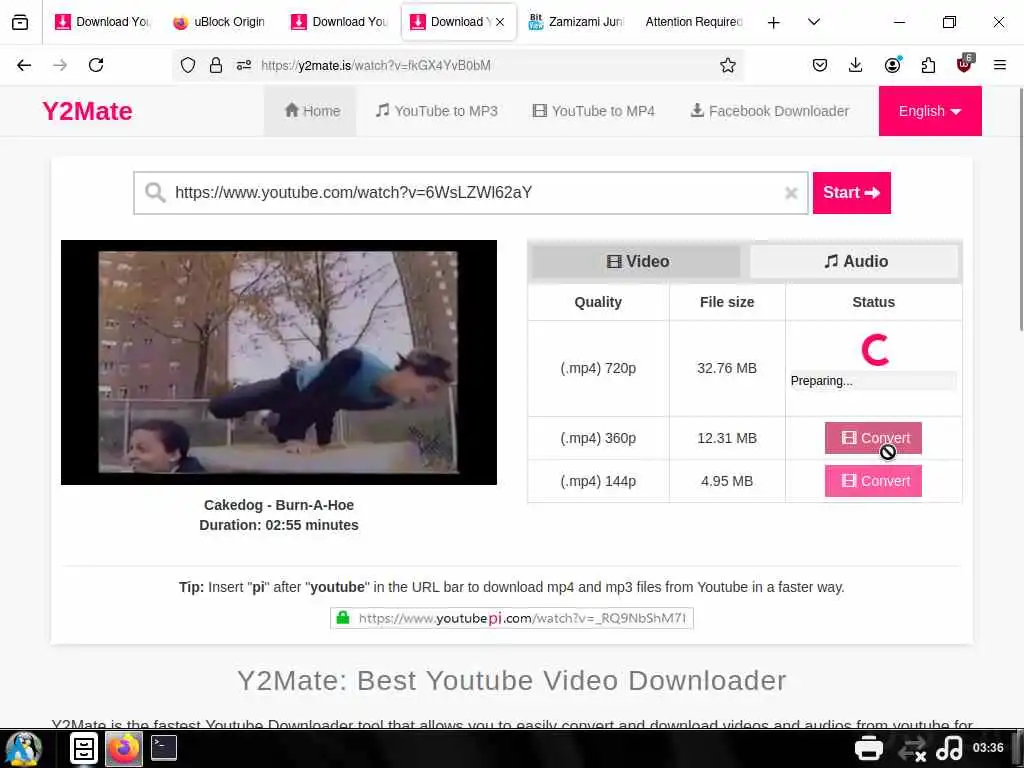The height and width of the screenshot is (768, 1024).
Task: Reload the page with the refresh icon
Action: [x=96, y=65]
